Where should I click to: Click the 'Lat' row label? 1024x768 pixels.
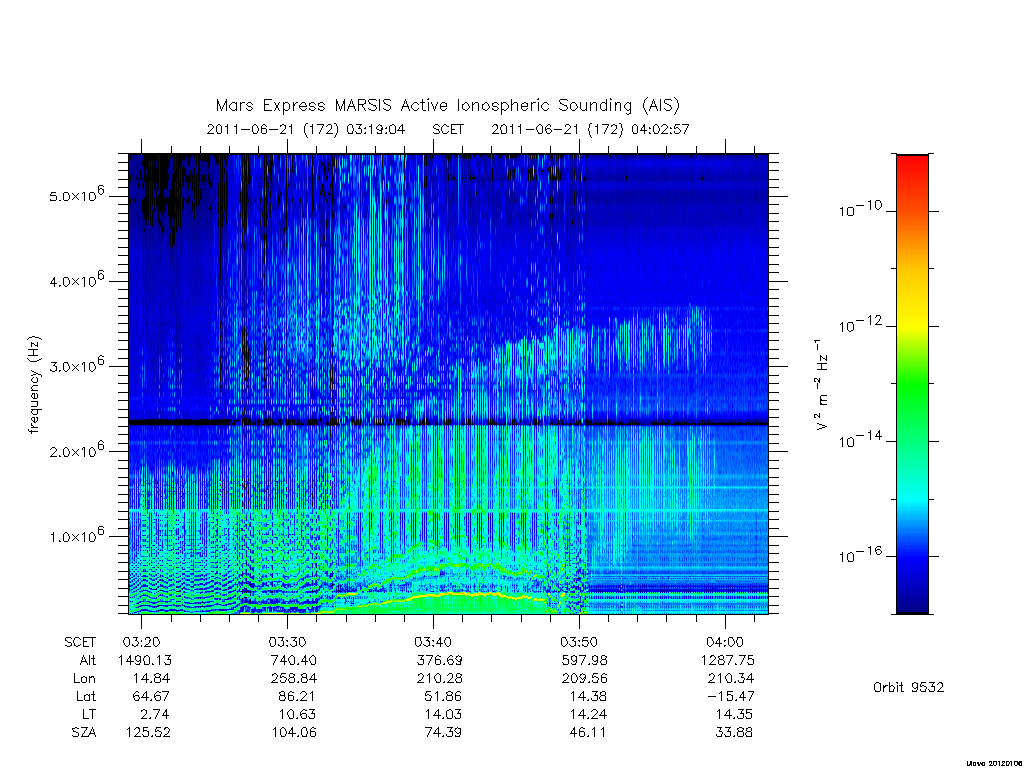(x=86, y=696)
